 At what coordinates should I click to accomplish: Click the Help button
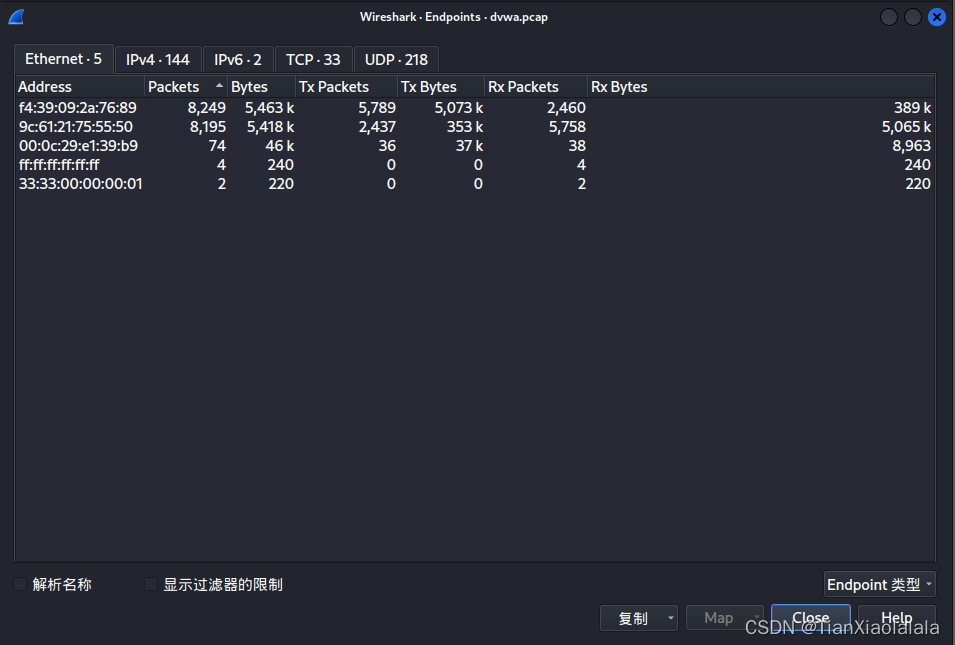pyautogui.click(x=897, y=618)
